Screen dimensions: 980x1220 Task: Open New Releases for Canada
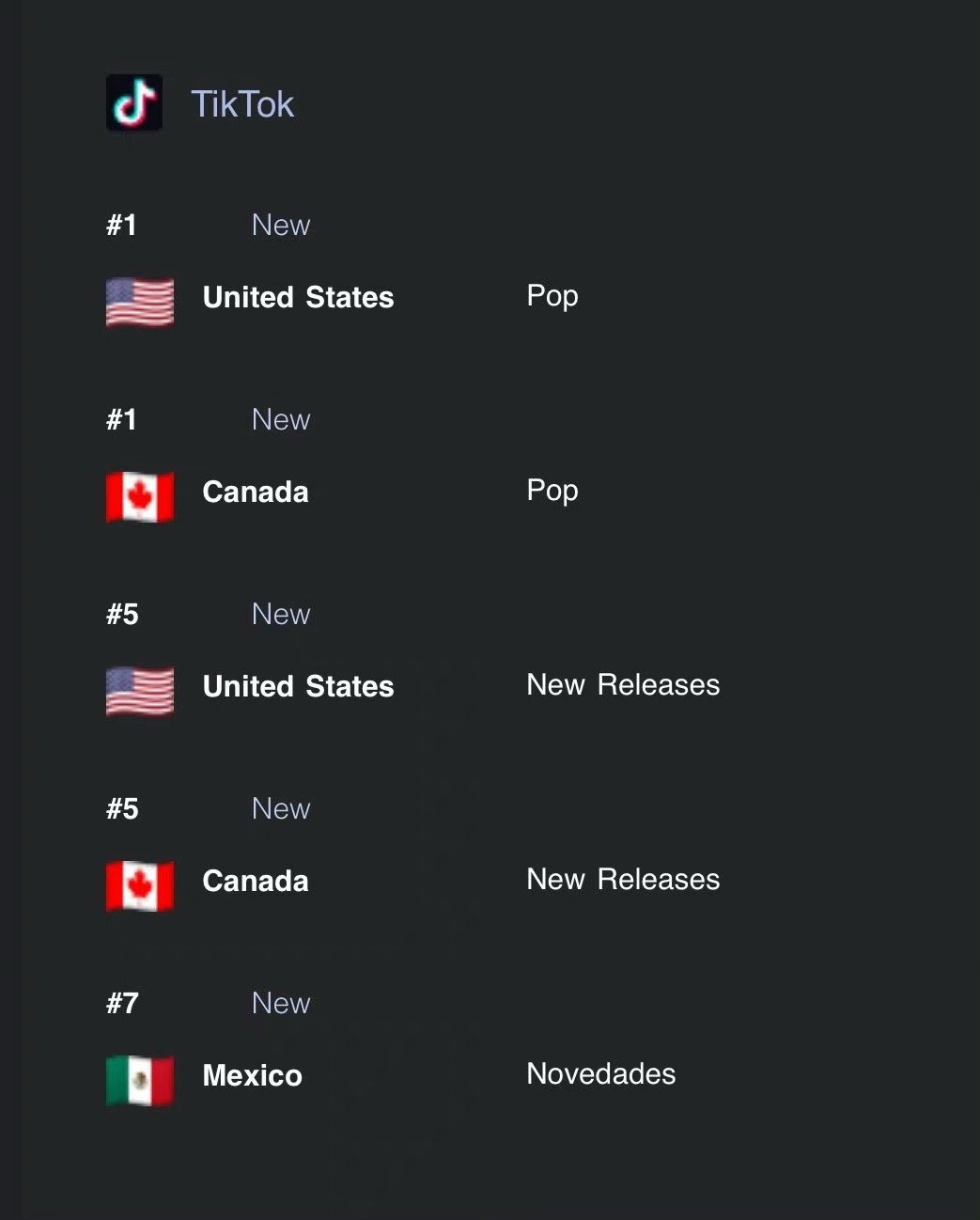click(623, 879)
